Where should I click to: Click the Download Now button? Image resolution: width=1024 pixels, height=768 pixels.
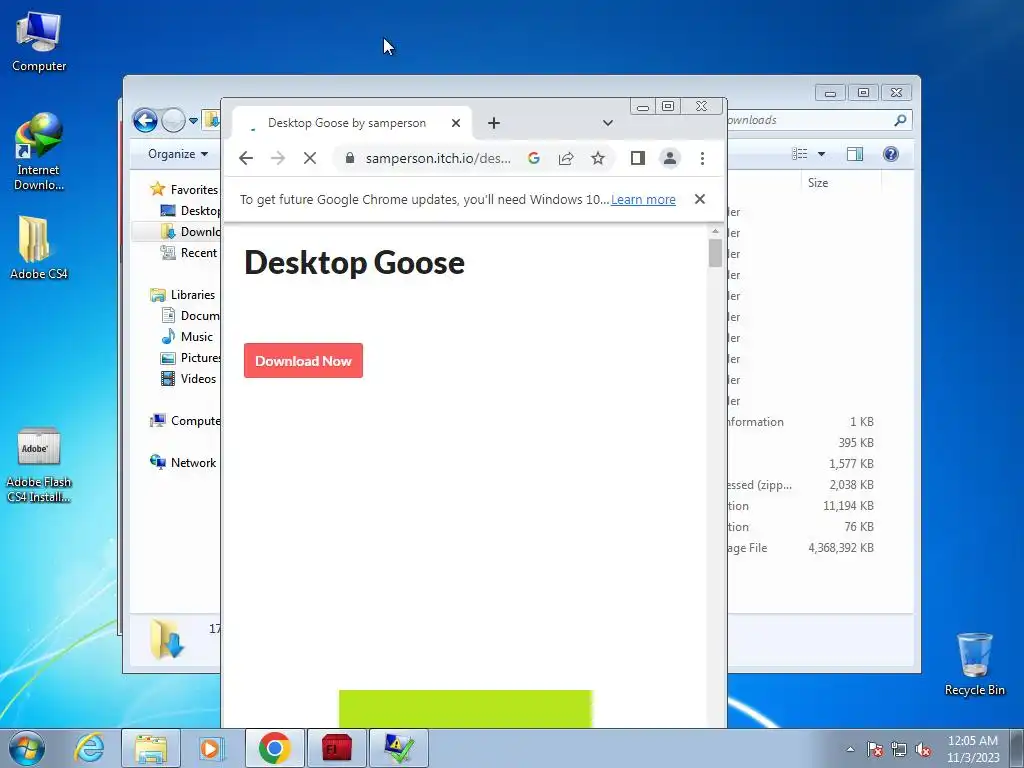point(303,360)
